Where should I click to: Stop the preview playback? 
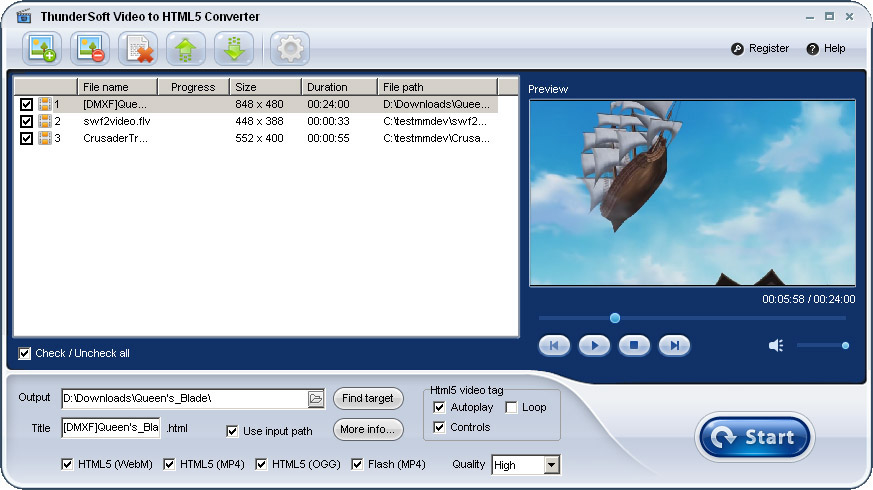click(634, 345)
